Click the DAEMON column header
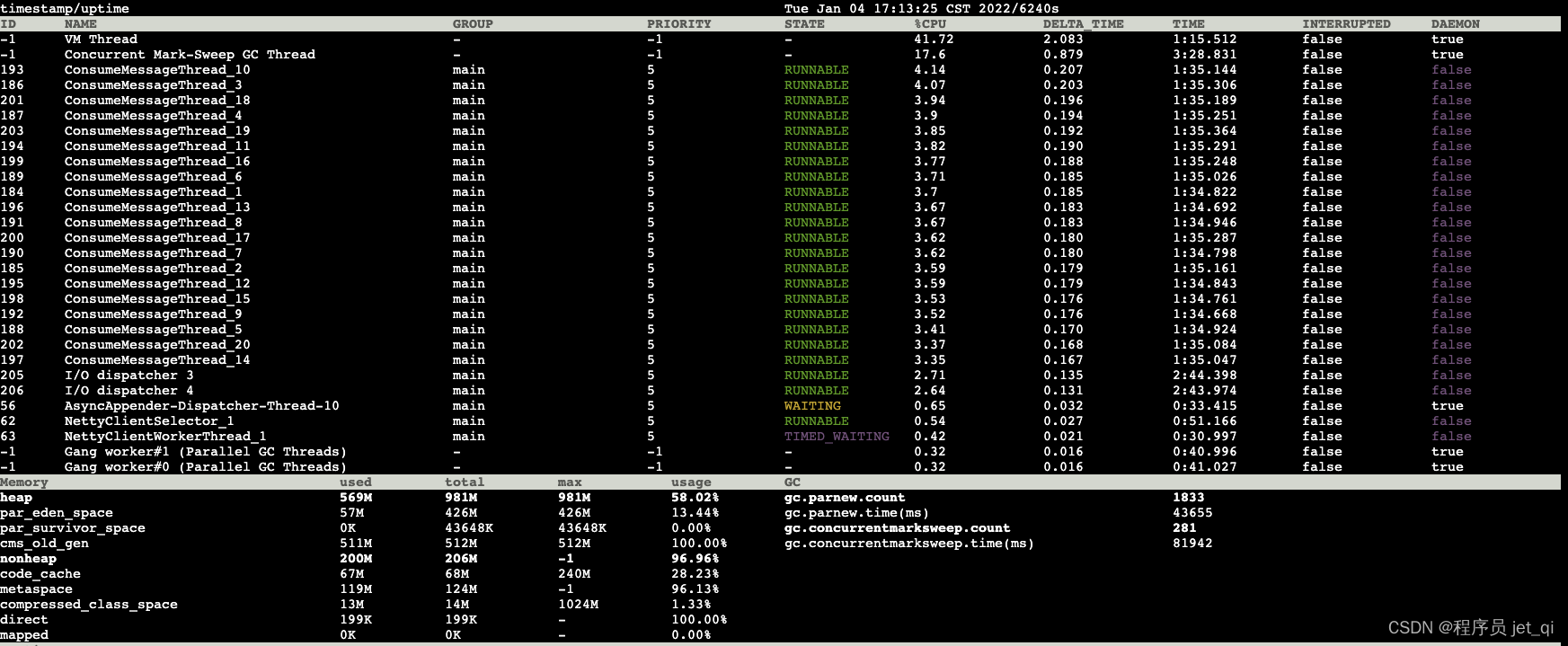Image resolution: width=1568 pixels, height=646 pixels. point(1455,24)
